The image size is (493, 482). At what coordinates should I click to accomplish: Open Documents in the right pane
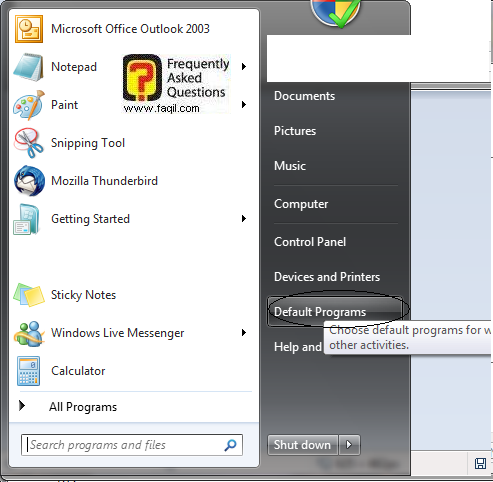(x=304, y=96)
